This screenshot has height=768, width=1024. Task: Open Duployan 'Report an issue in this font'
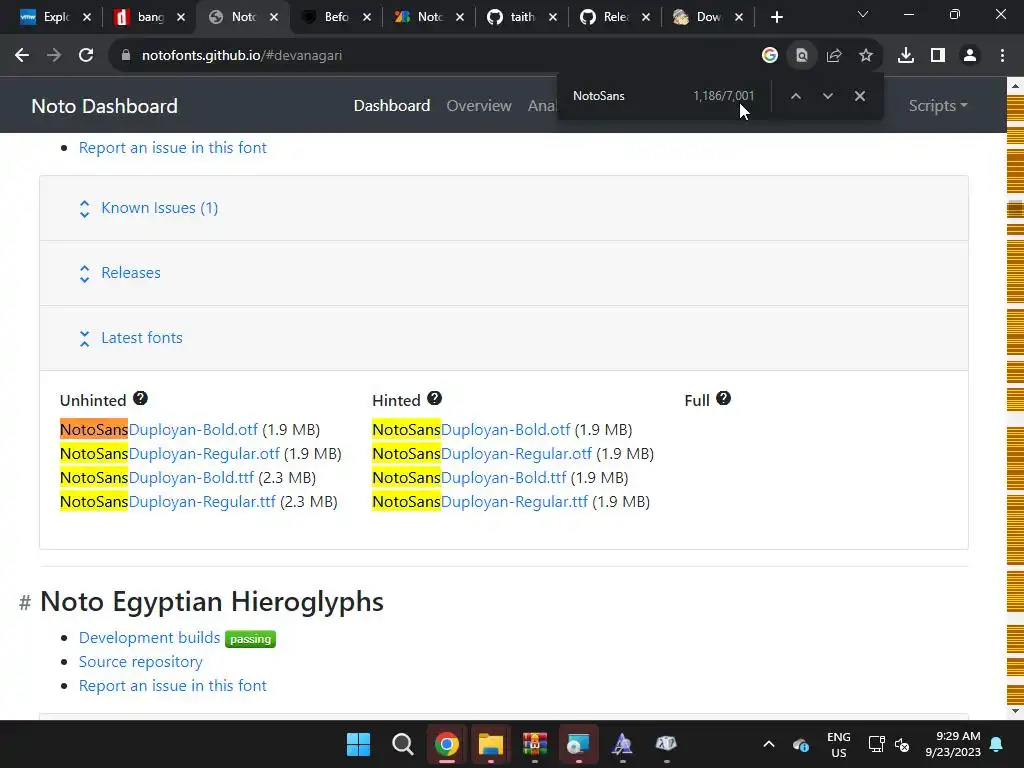172,148
